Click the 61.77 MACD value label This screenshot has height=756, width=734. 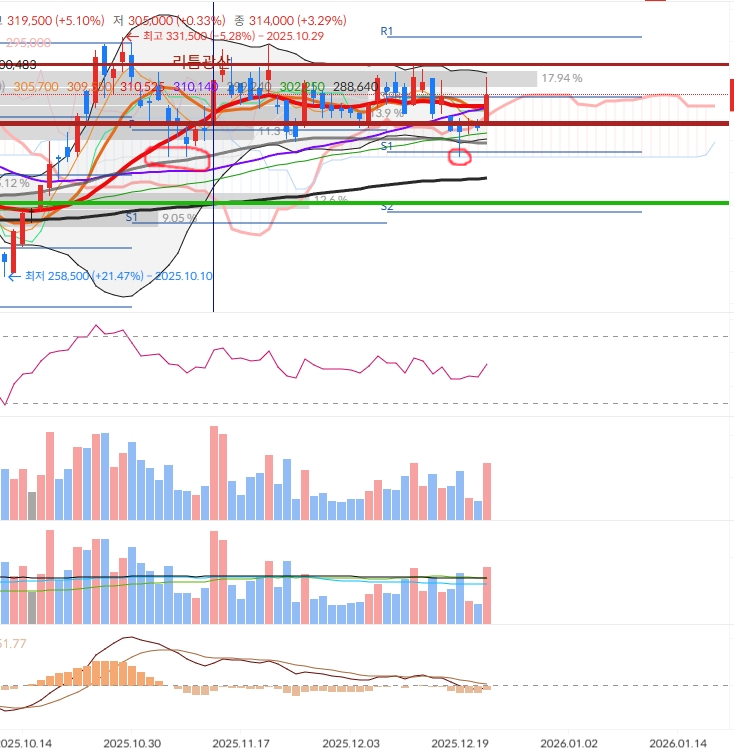click(x=15, y=642)
